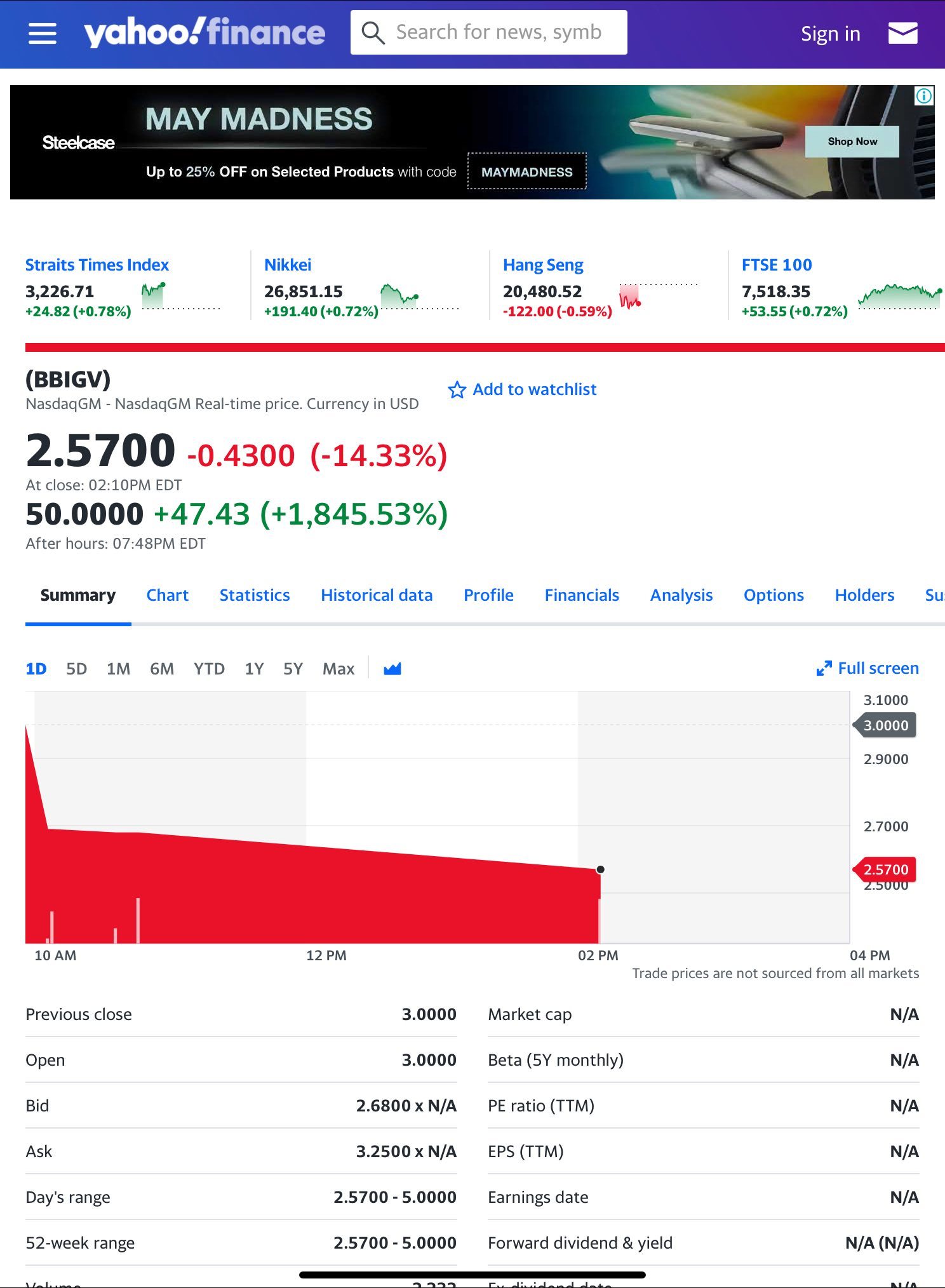The width and height of the screenshot is (945, 1288).
Task: Open the Financials tab
Action: click(582, 595)
